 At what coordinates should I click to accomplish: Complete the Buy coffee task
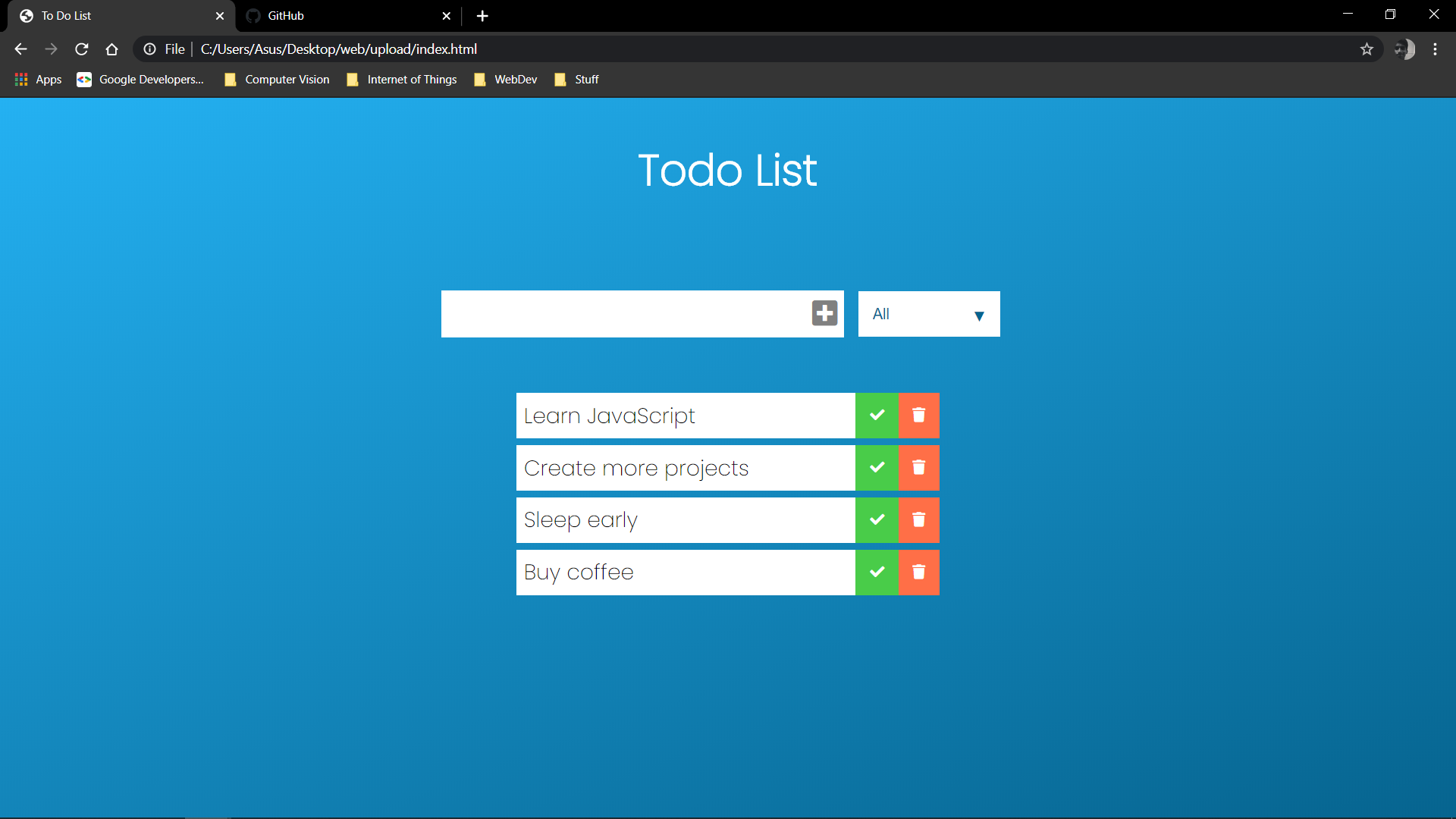click(877, 573)
